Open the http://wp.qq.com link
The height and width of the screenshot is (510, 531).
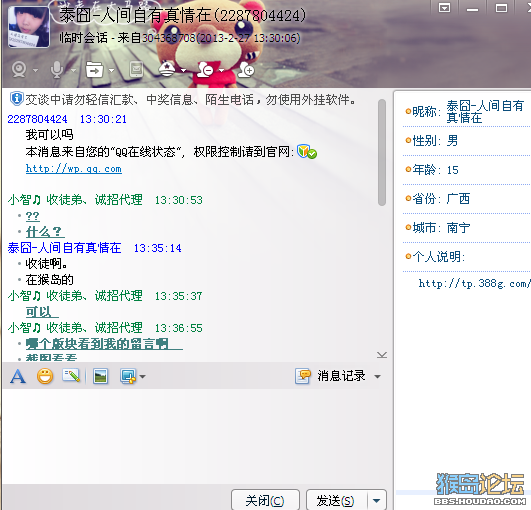[73, 168]
